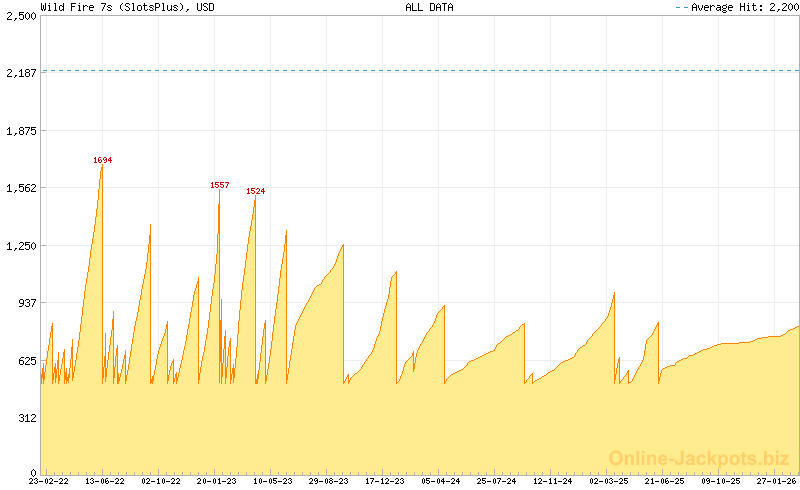Select the 13-06-22 date on the x-axis
This screenshot has width=800, height=490.
coord(105,481)
